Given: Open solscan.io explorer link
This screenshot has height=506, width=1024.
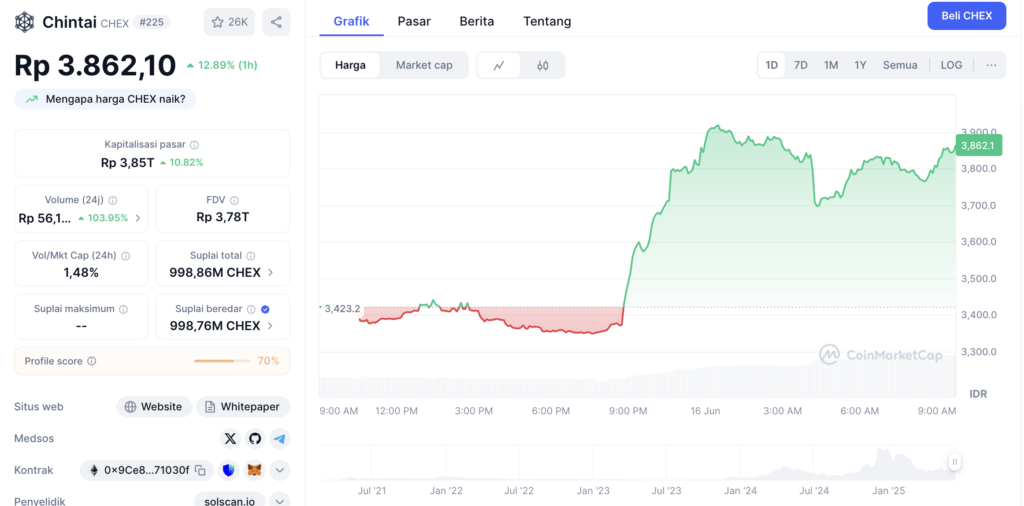Looking at the screenshot, I should 229,501.
